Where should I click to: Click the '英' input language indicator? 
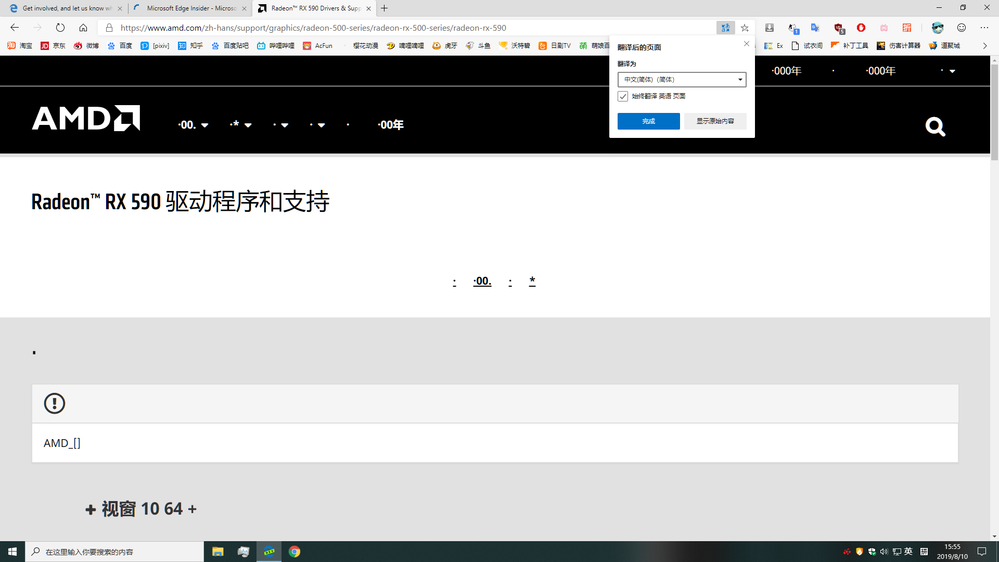point(908,552)
